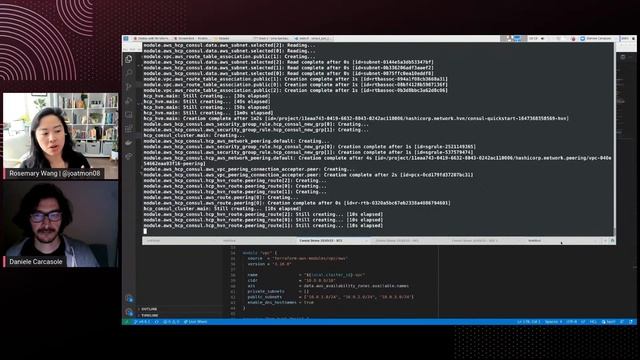Select the centre highlighted terminal tab
640x360 pixels.
click(333, 241)
